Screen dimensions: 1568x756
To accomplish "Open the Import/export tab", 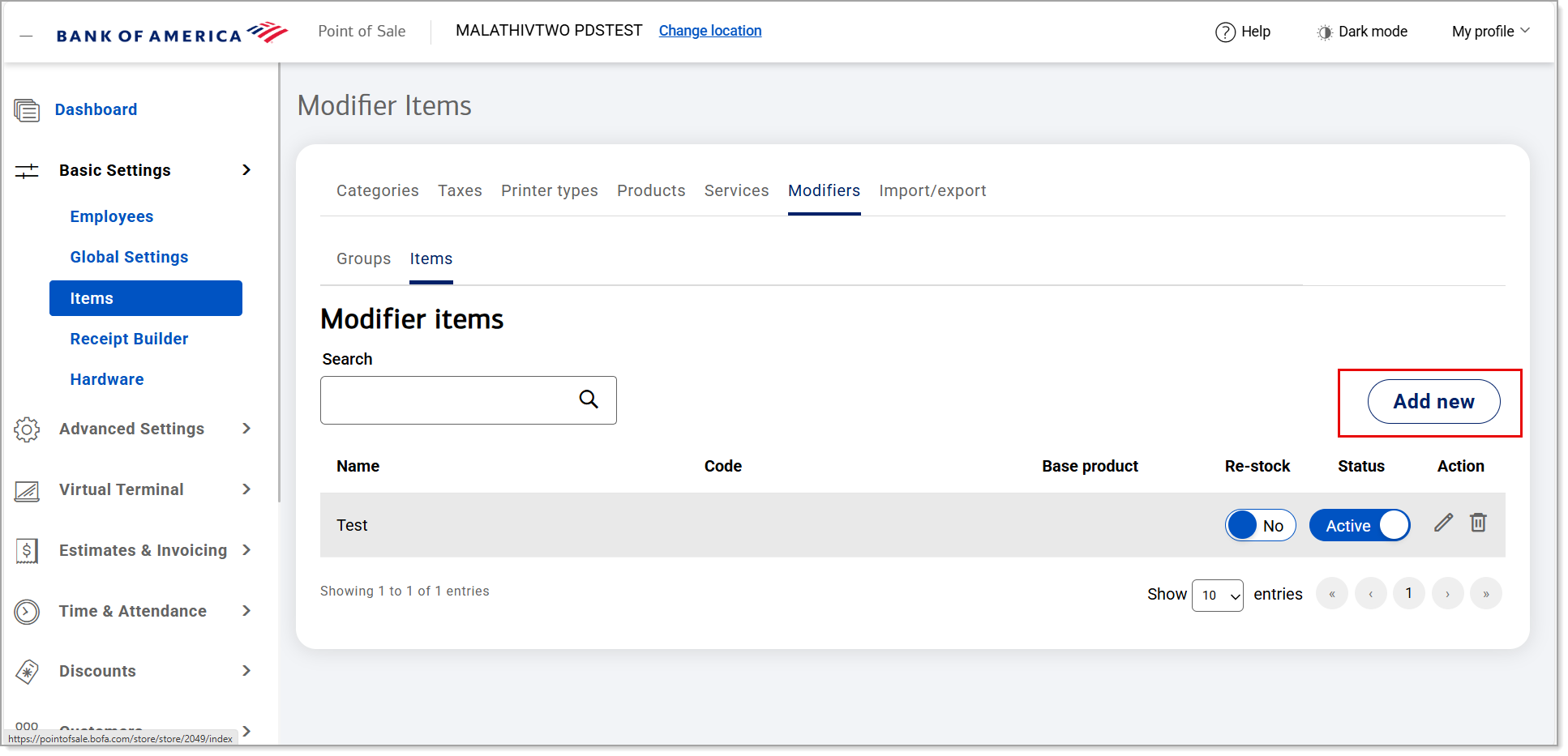I will pos(933,190).
